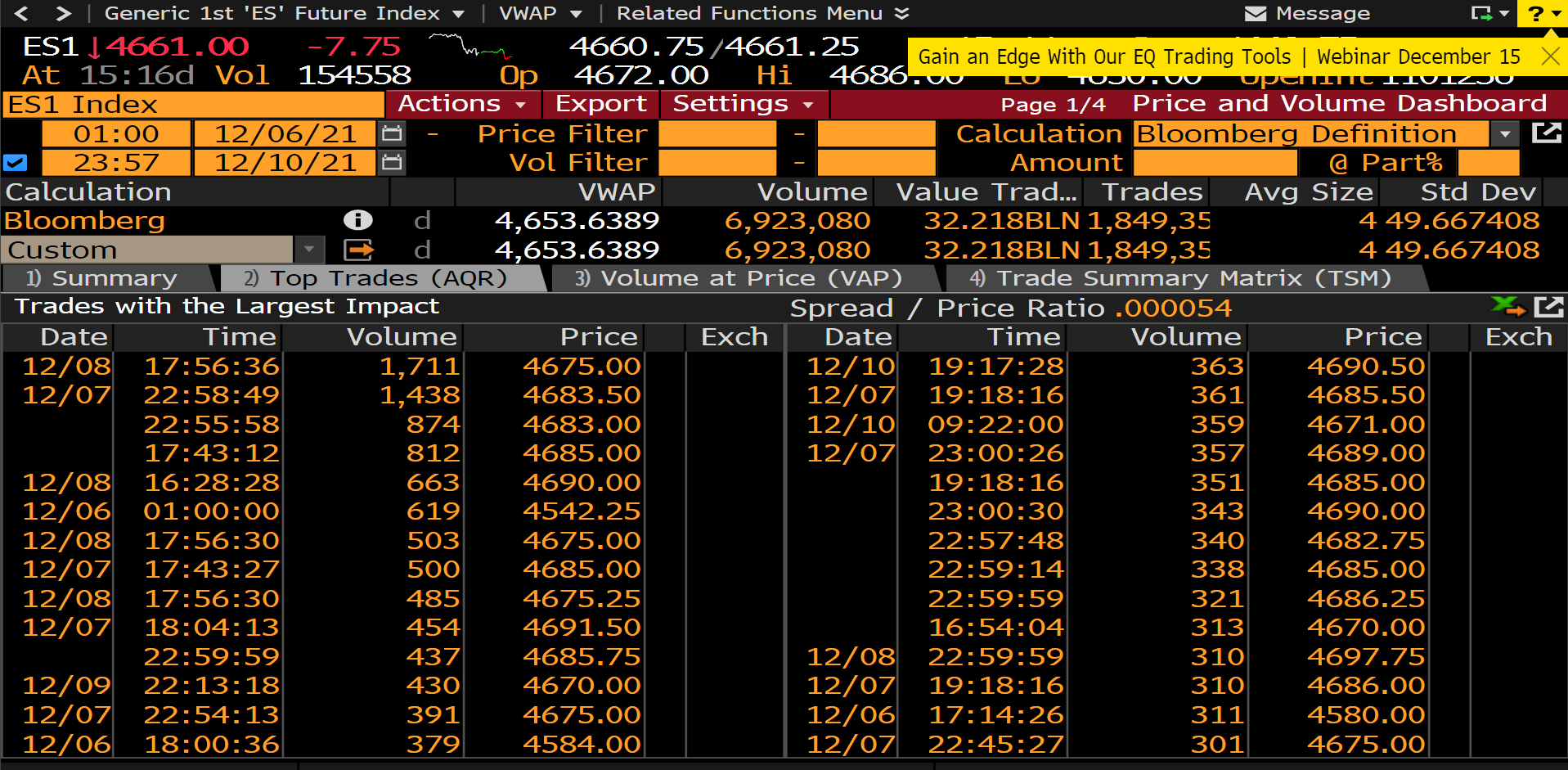
Task: Click the back navigation arrow
Action: pyautogui.click(x=22, y=13)
